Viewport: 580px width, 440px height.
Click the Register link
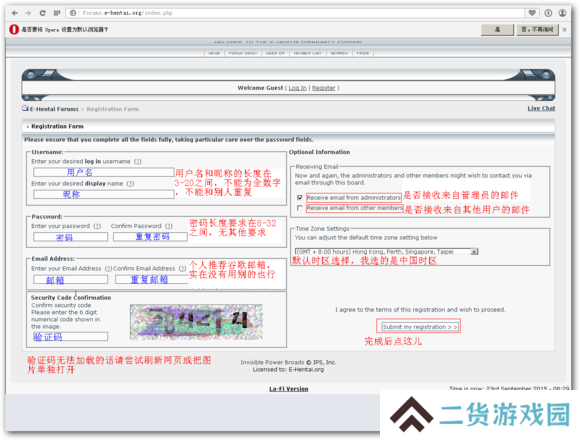(x=324, y=88)
